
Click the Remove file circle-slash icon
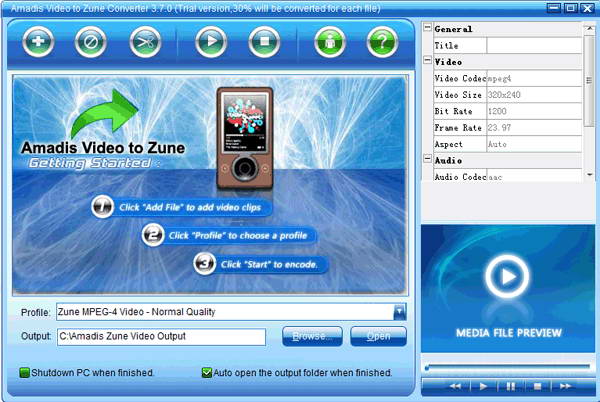(x=90, y=41)
